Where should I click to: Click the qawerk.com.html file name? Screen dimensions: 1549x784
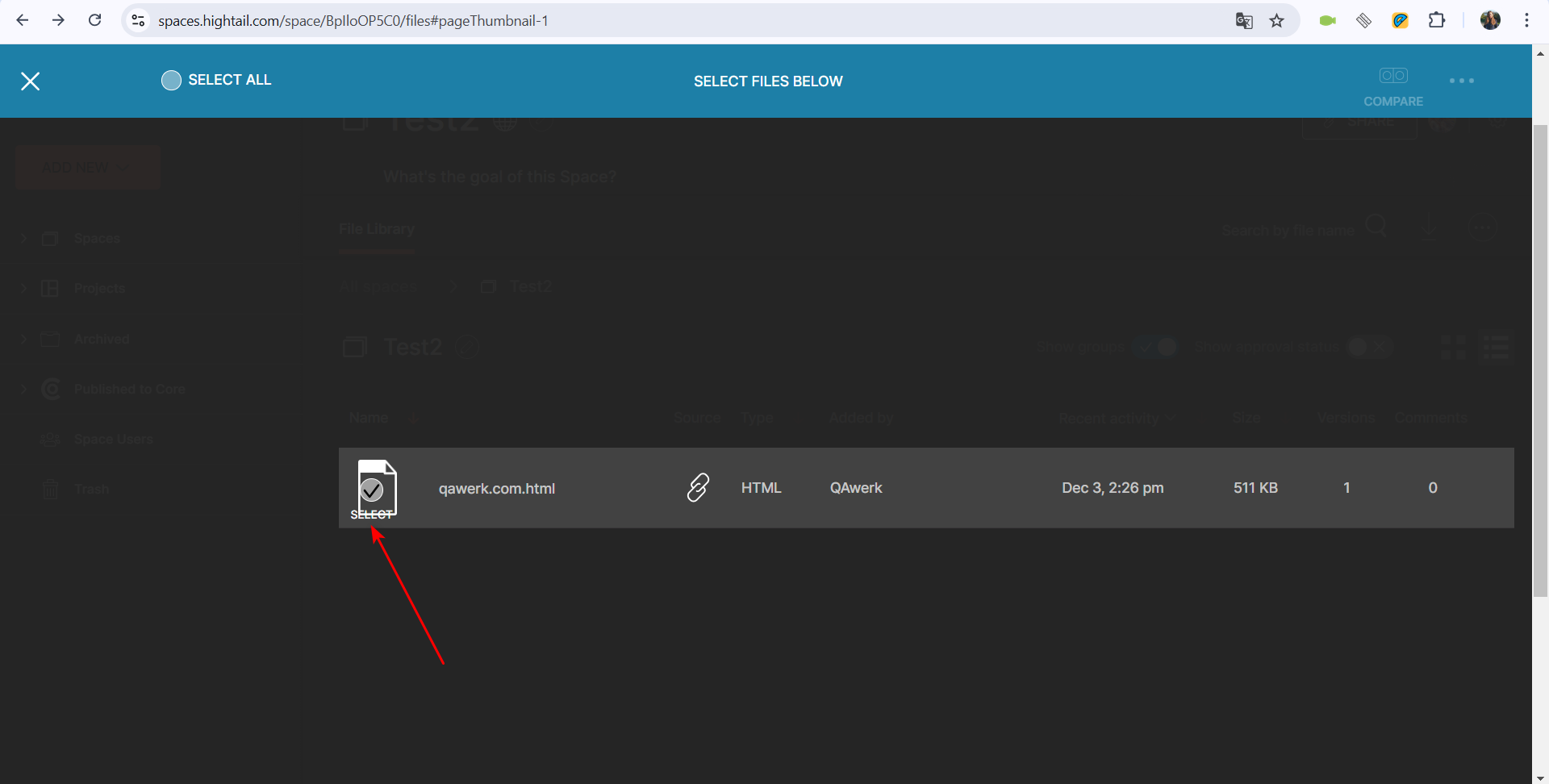point(497,488)
